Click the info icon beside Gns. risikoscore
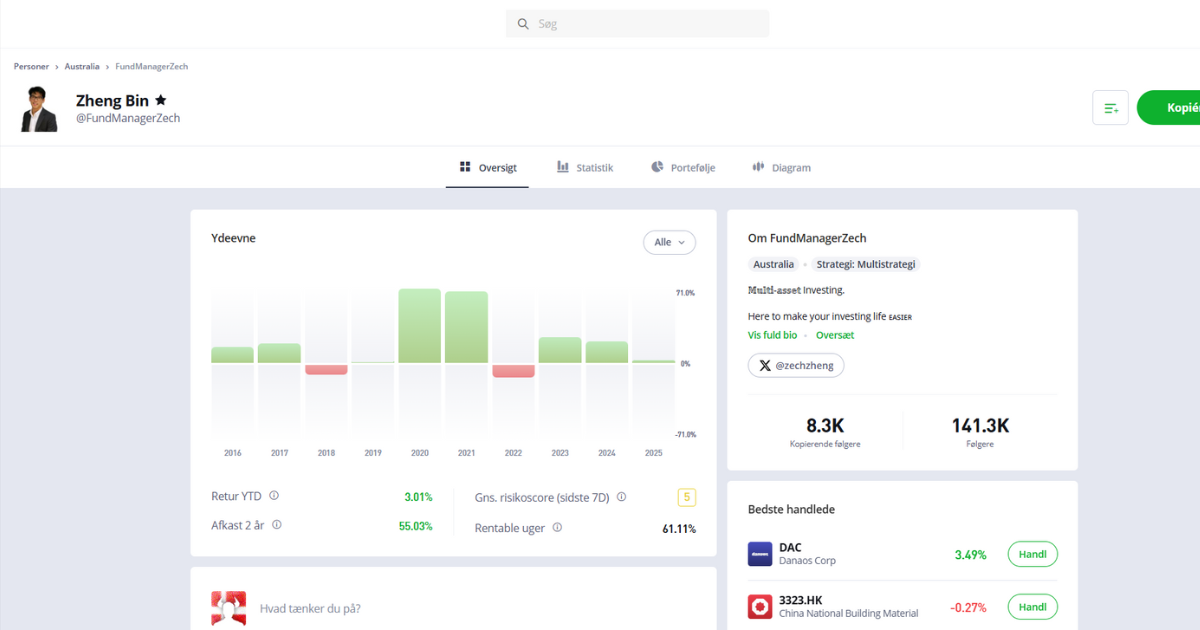 (621, 497)
